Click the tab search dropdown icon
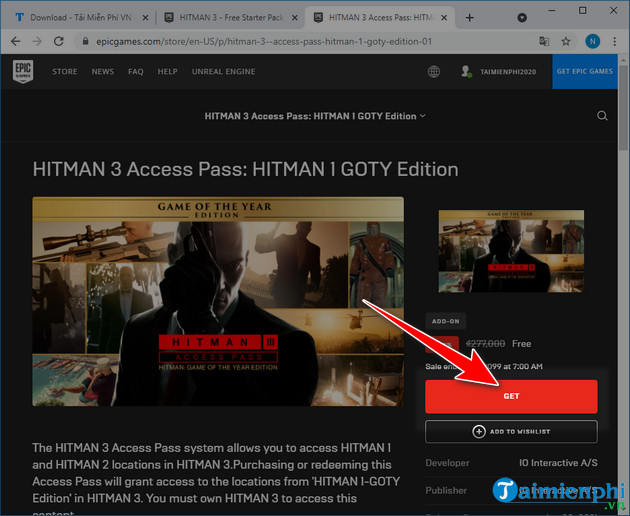Screen dimensions: 630x516 pyautogui.click(x=522, y=17)
